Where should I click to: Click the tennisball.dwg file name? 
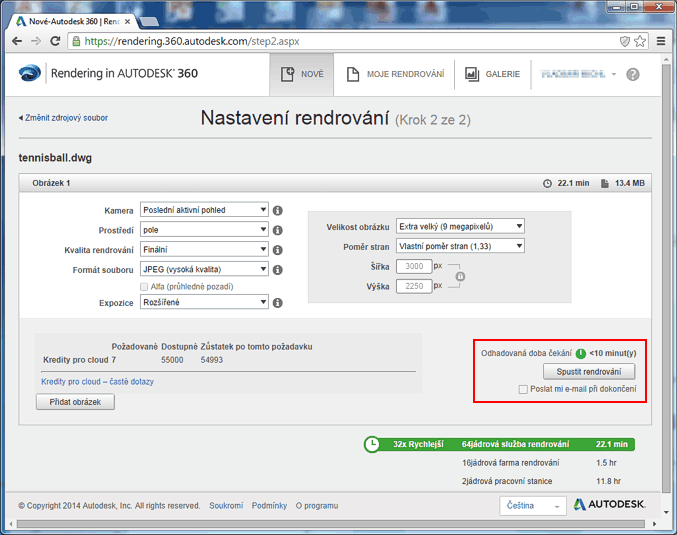[x=55, y=158]
